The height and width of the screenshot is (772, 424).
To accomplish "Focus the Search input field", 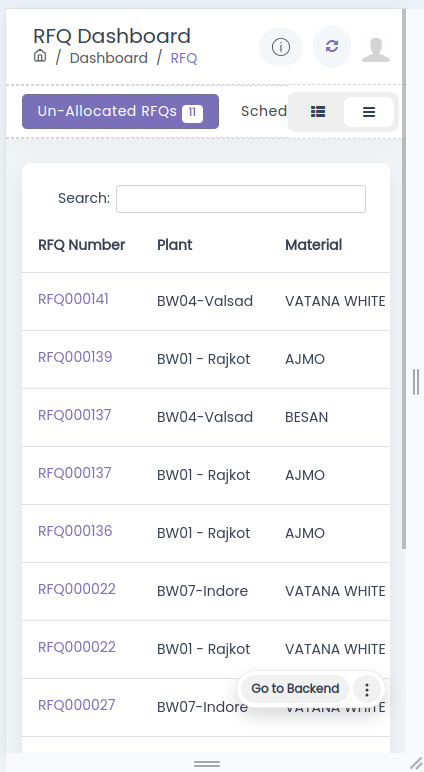I will click(x=241, y=199).
